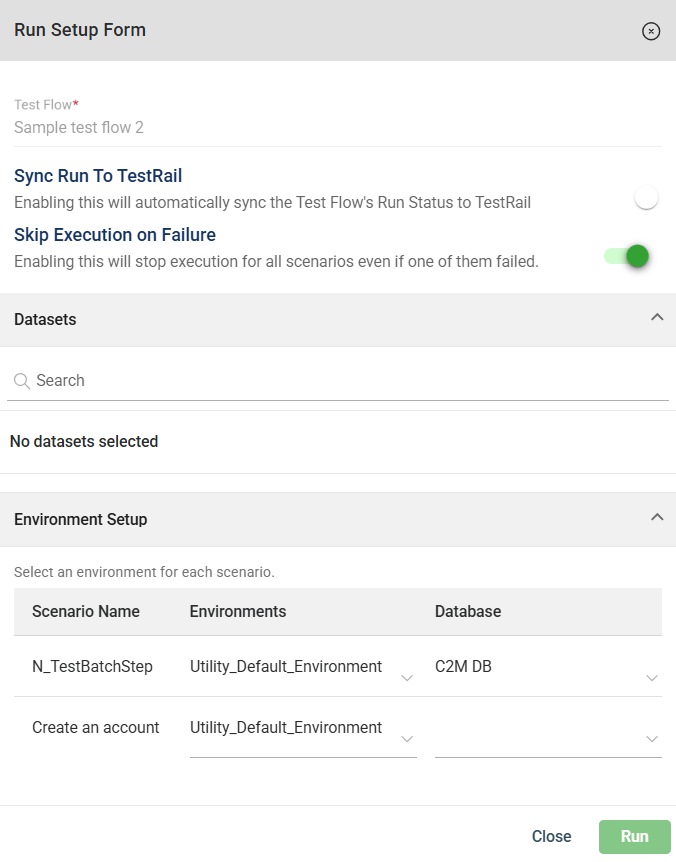Select the Create an account scenario name
Image resolution: width=676 pixels, height=862 pixels.
(x=95, y=728)
